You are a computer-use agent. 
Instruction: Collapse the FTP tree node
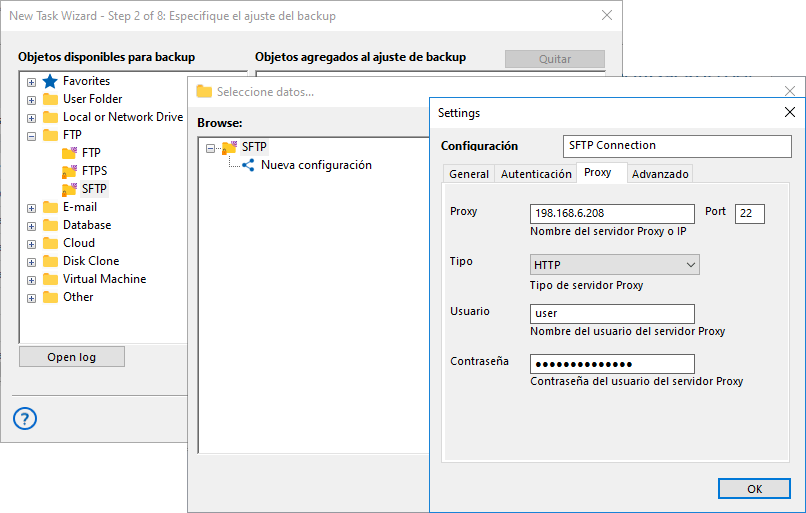click(31, 135)
